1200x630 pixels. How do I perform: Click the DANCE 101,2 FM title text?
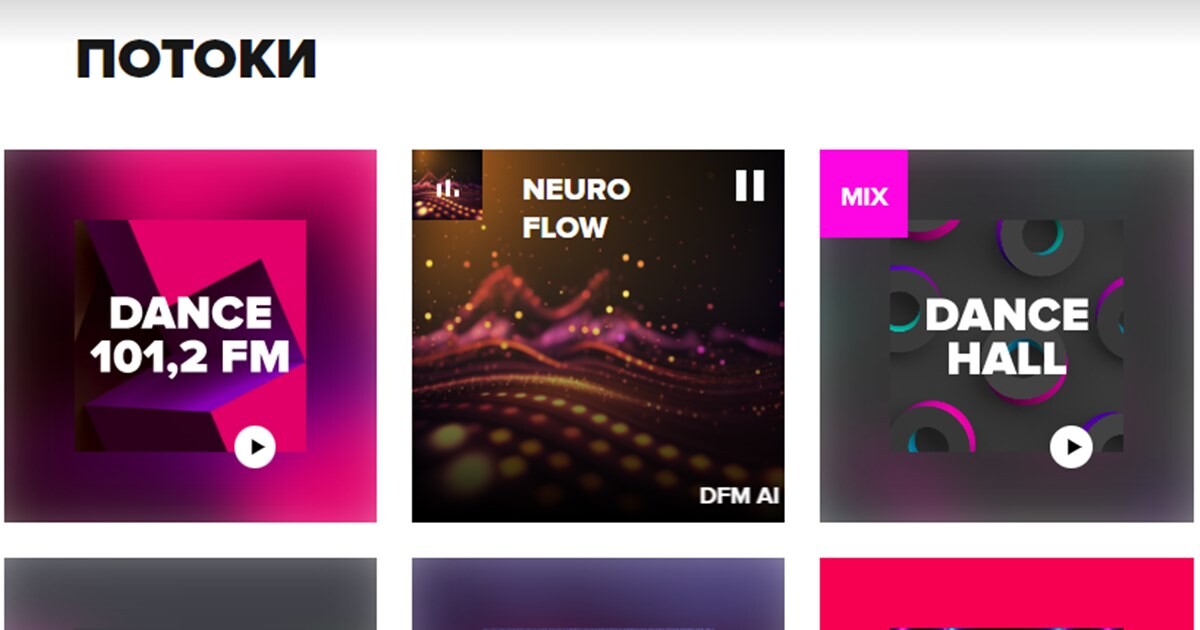190,334
